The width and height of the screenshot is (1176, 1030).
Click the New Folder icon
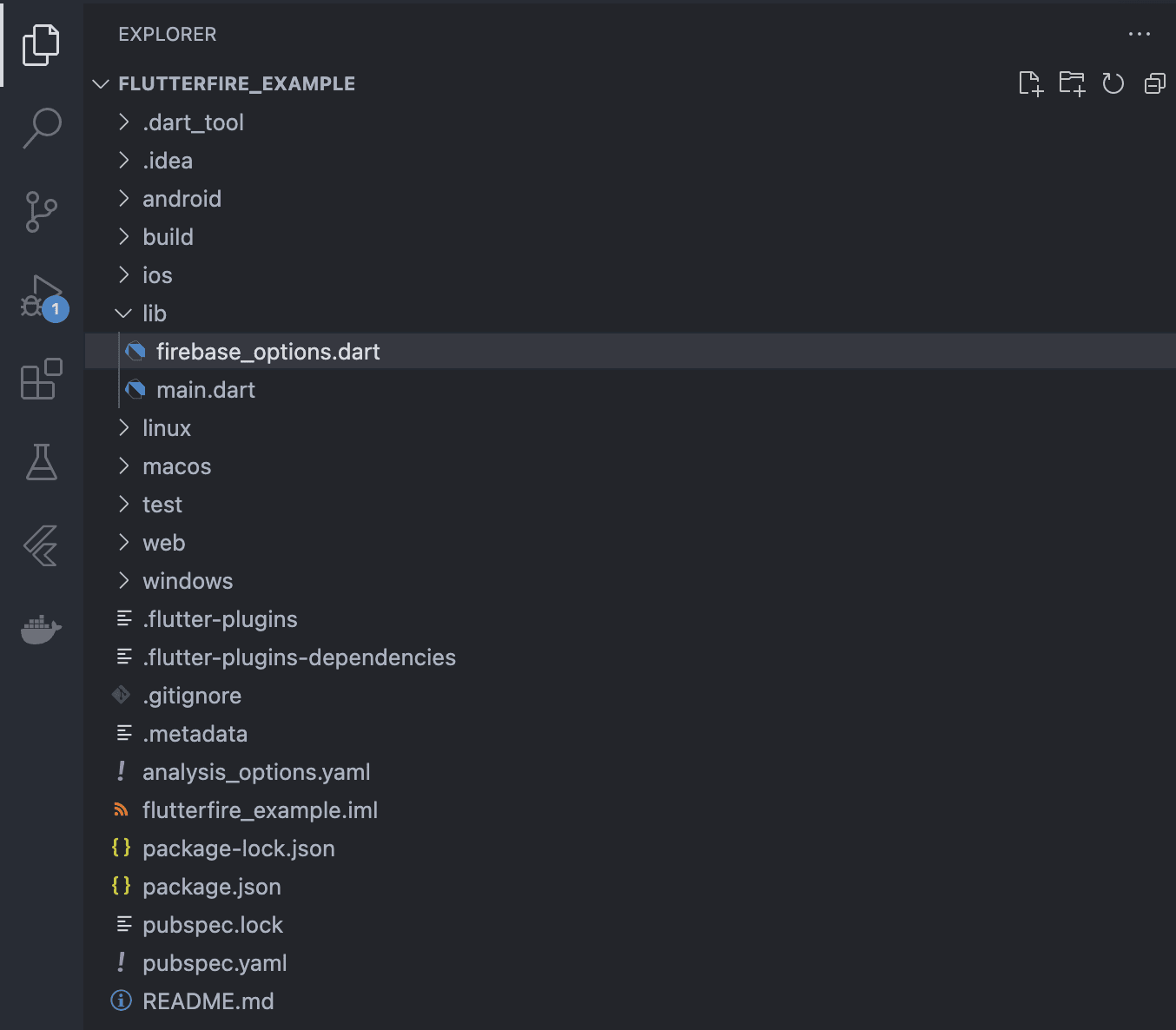tap(1072, 83)
